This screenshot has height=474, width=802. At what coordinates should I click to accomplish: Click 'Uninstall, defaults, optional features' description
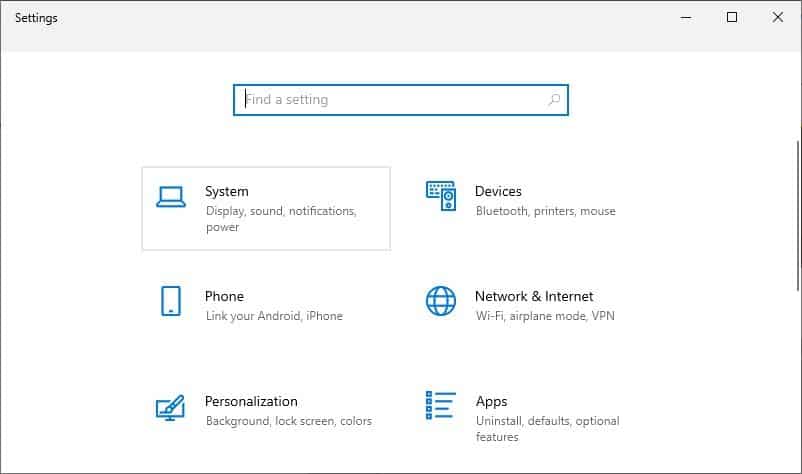[547, 428]
